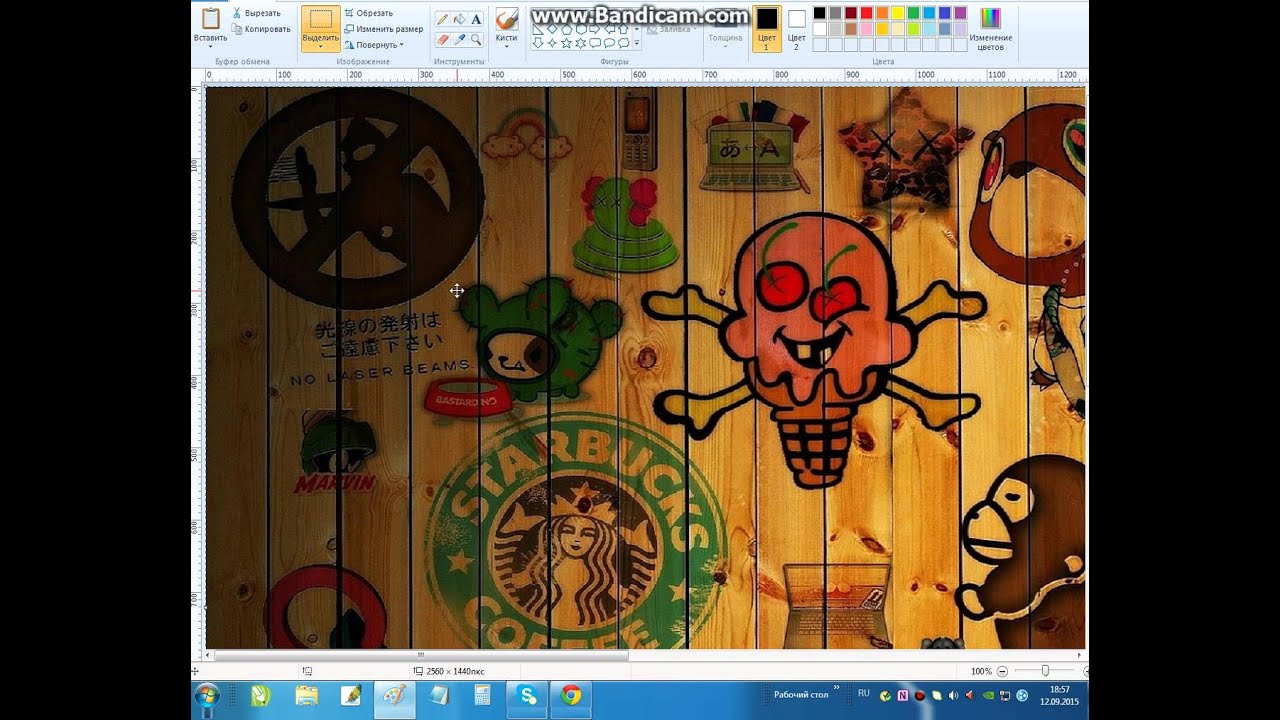The height and width of the screenshot is (720, 1280).
Task: Pick the orange palette swatch
Action: [x=882, y=13]
